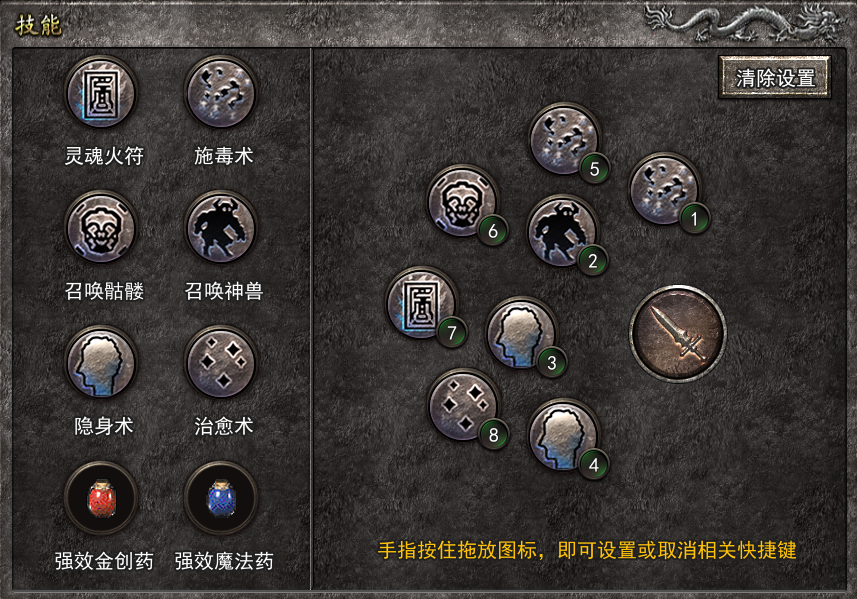
Task: Click the 技能 panel title
Action: pyautogui.click(x=38, y=25)
